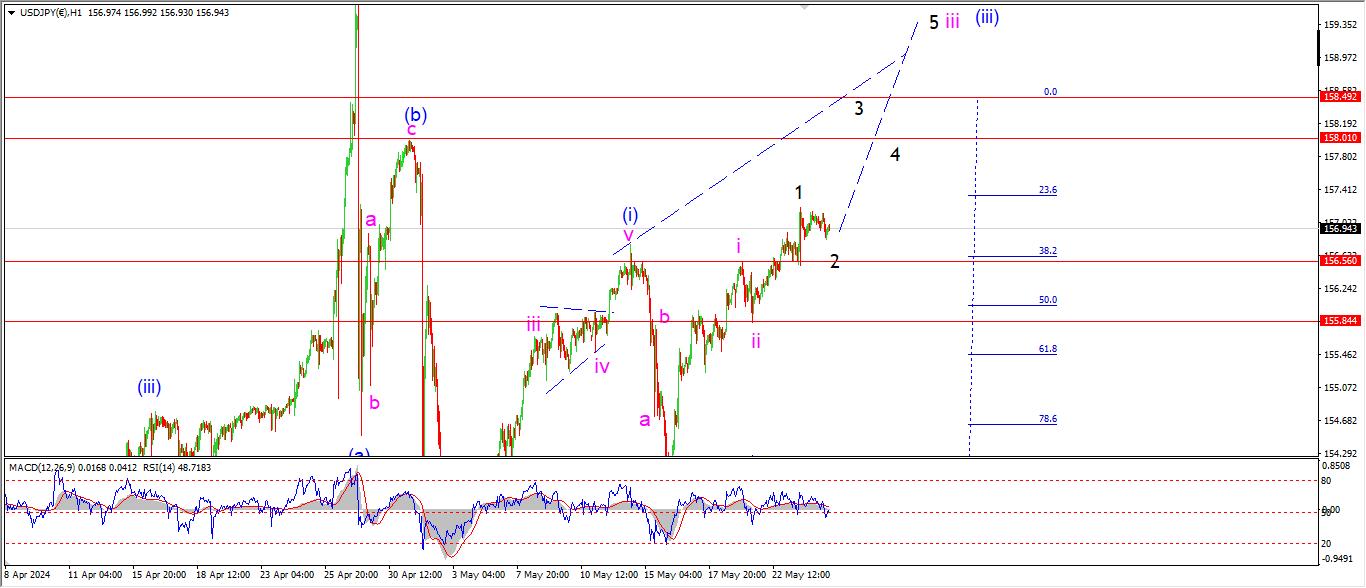1366x588 pixels.
Task: Click the 23.6 Fibonacci level label
Action: [1048, 189]
